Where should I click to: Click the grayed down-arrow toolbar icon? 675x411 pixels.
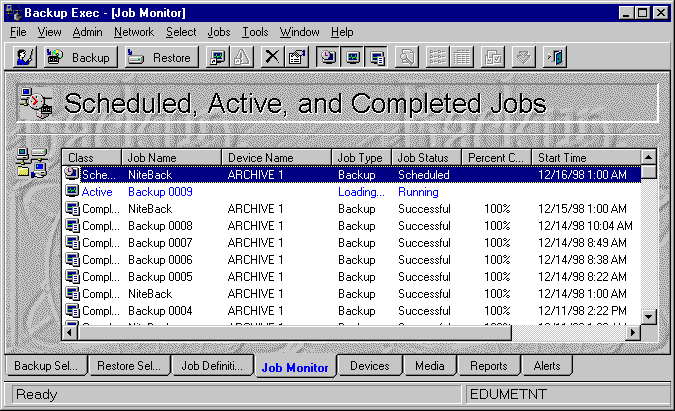524,57
